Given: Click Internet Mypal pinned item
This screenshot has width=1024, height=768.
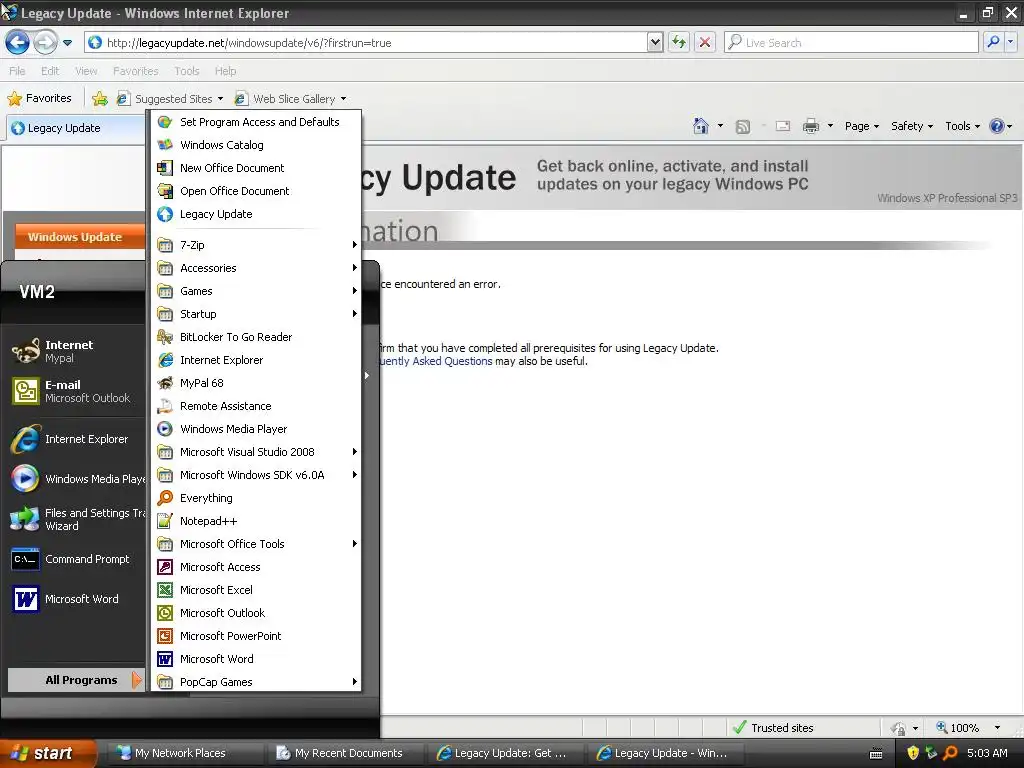Looking at the screenshot, I should [76, 351].
